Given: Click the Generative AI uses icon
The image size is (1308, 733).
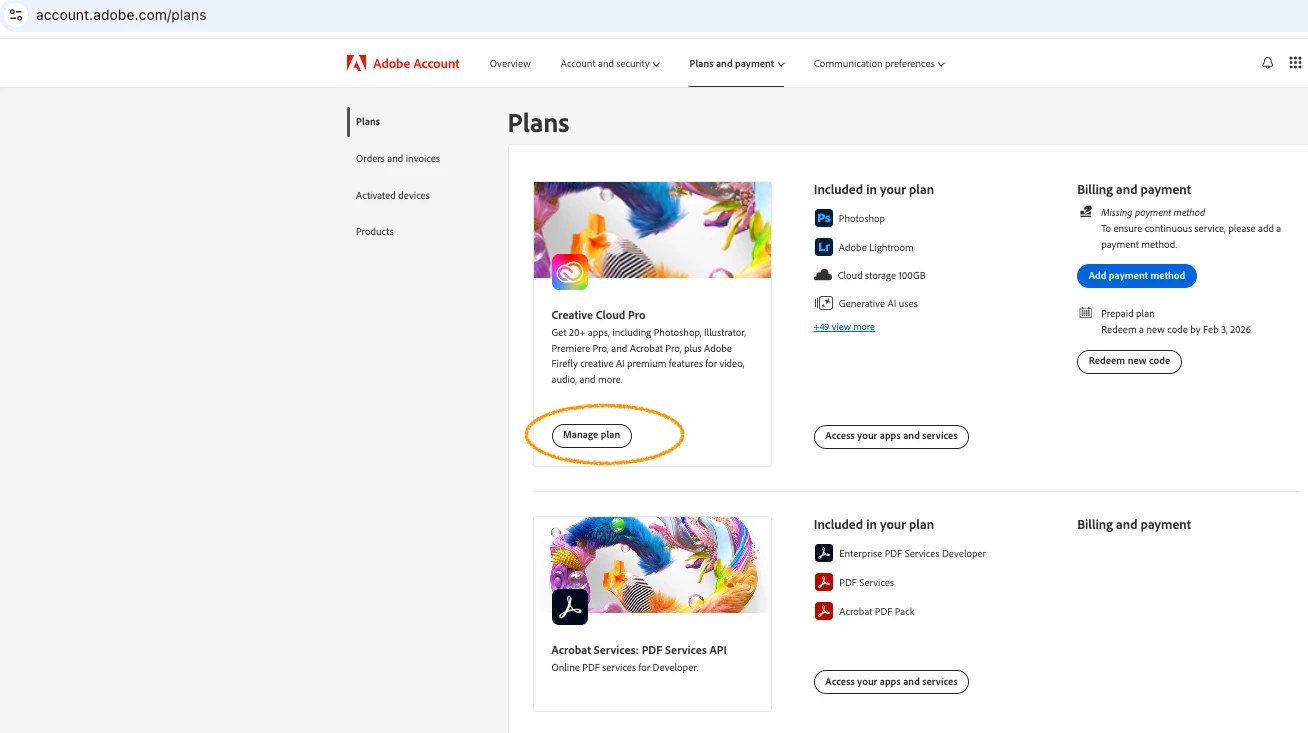Looking at the screenshot, I should [x=824, y=303].
